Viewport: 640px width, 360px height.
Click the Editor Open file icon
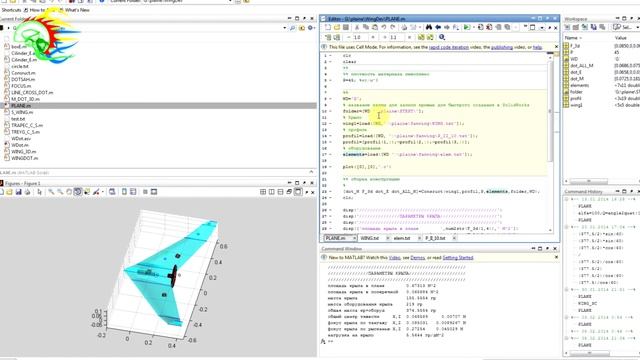pyautogui.click(x=337, y=27)
